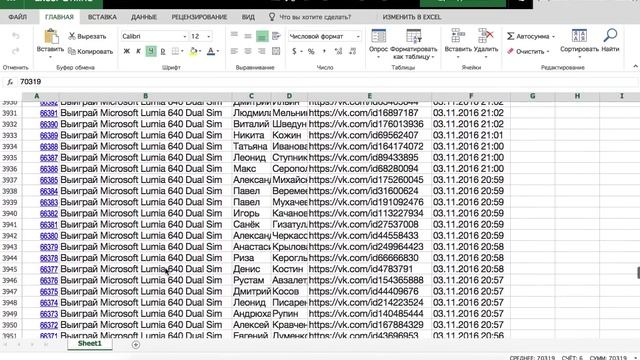Toggle bold Ж formatting
The image size is (640, 360).
[x=127, y=51]
